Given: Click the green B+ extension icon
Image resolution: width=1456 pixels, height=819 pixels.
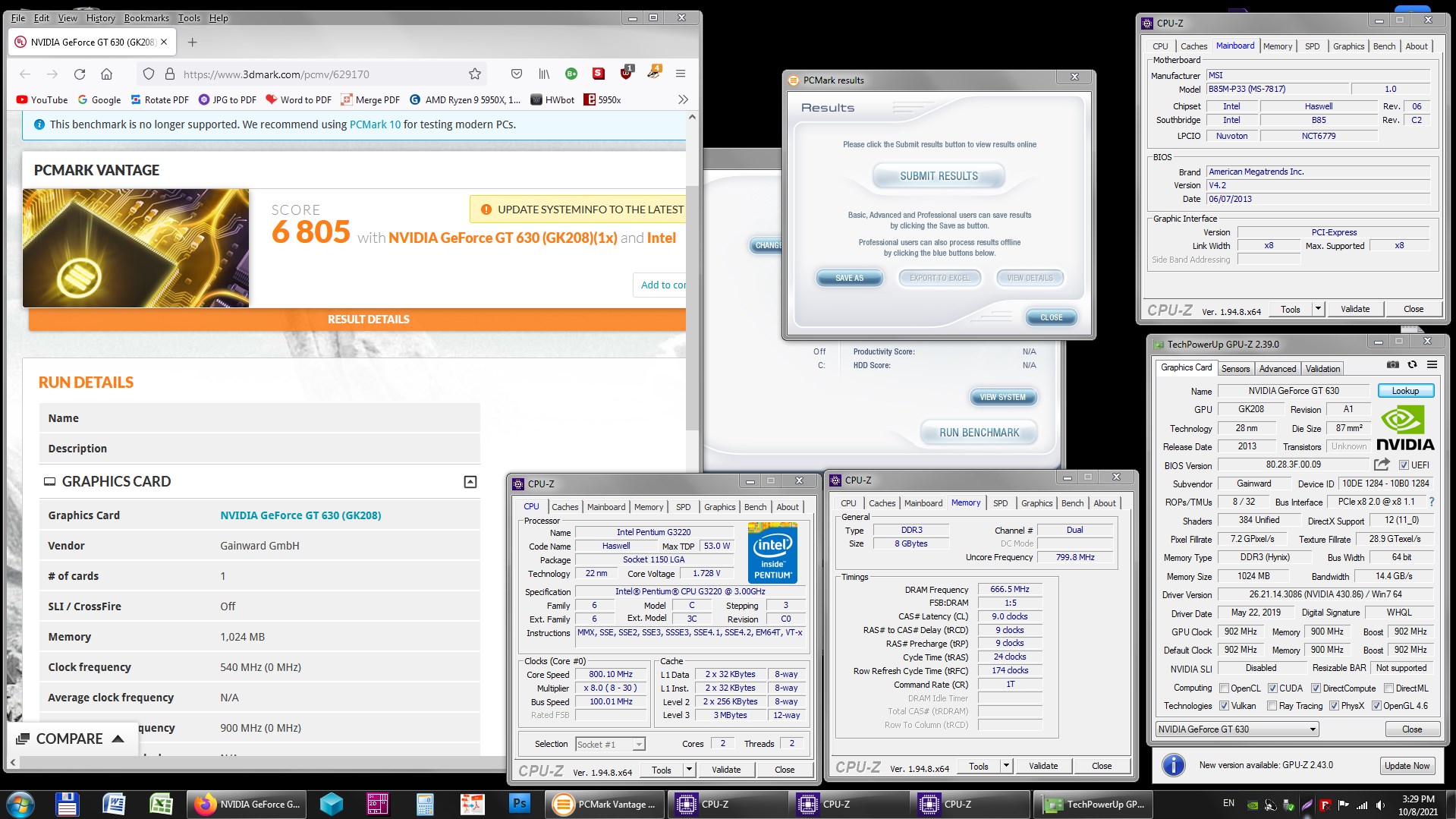Looking at the screenshot, I should (x=571, y=74).
